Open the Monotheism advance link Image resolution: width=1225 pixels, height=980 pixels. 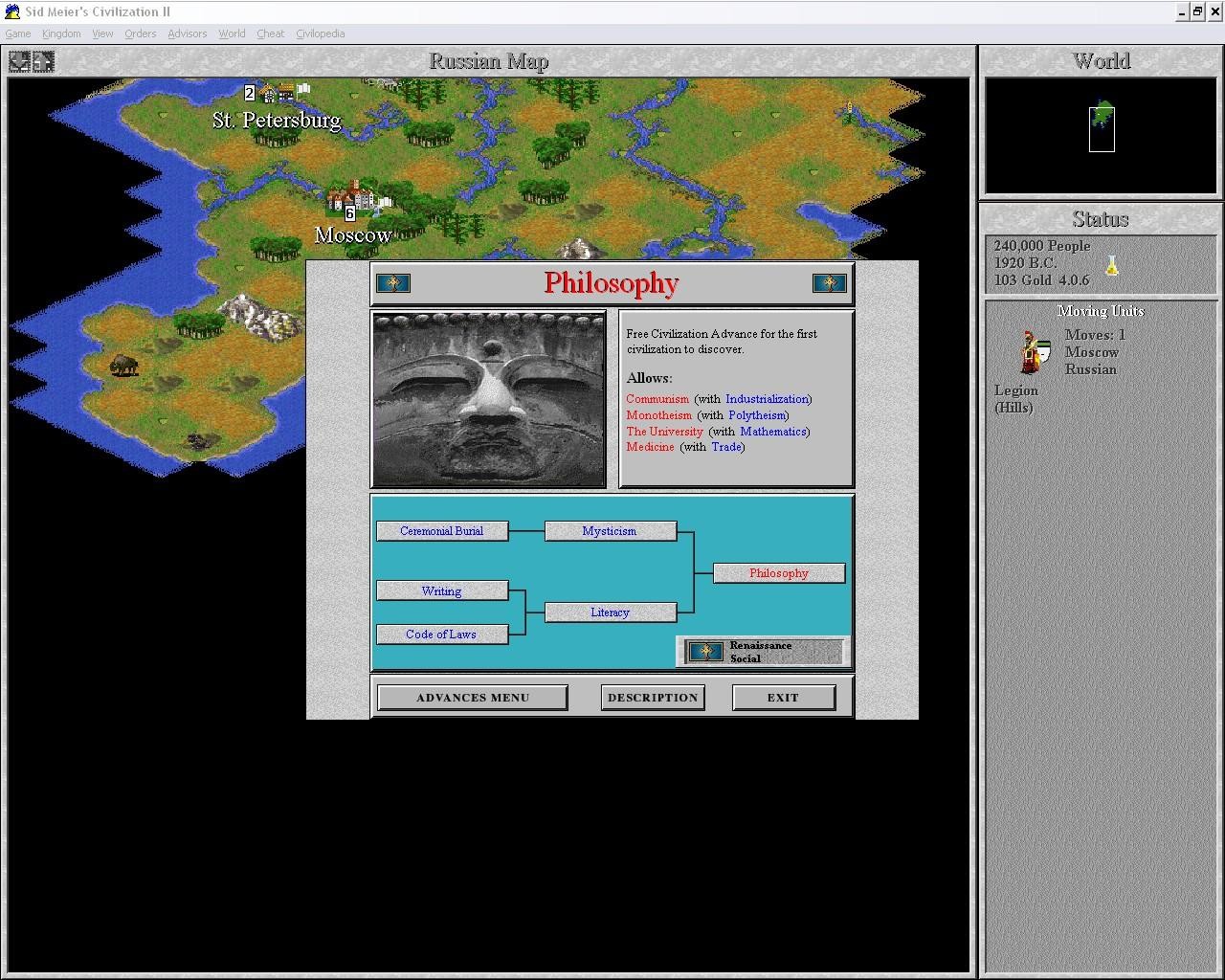pos(658,415)
